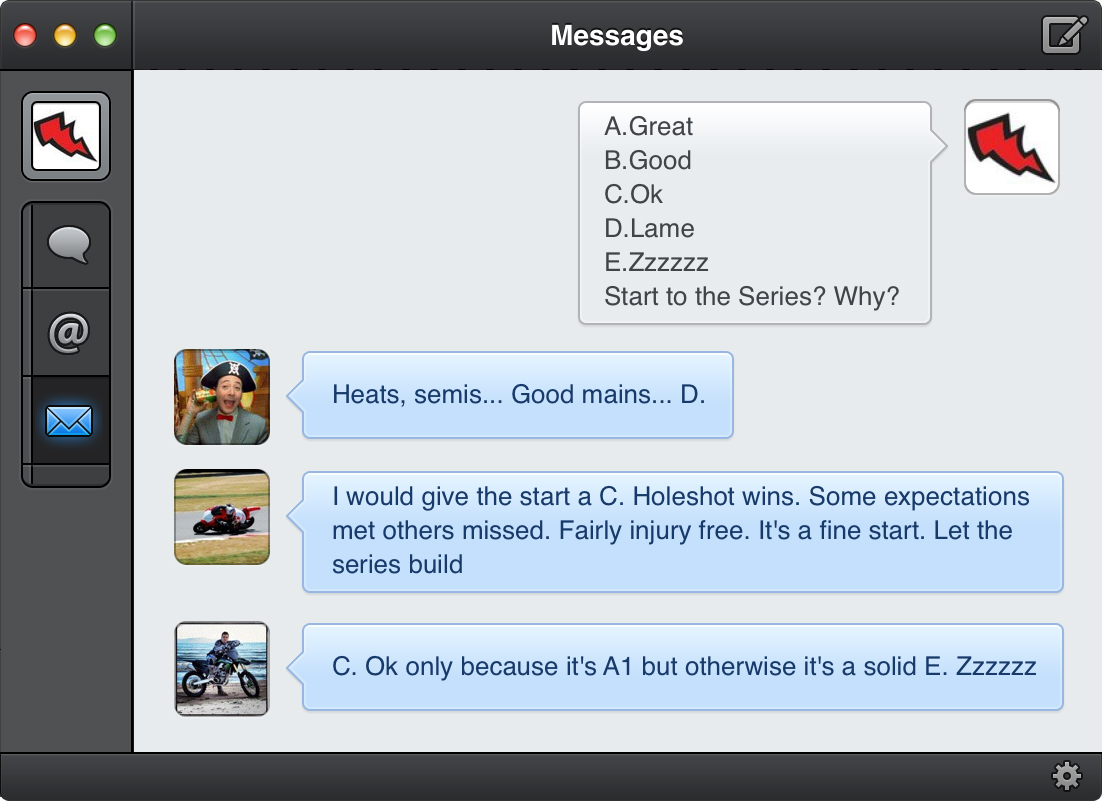Select the "C. Ok only because it's A1" reply
Screen dimensions: 1102x801
click(x=683, y=667)
